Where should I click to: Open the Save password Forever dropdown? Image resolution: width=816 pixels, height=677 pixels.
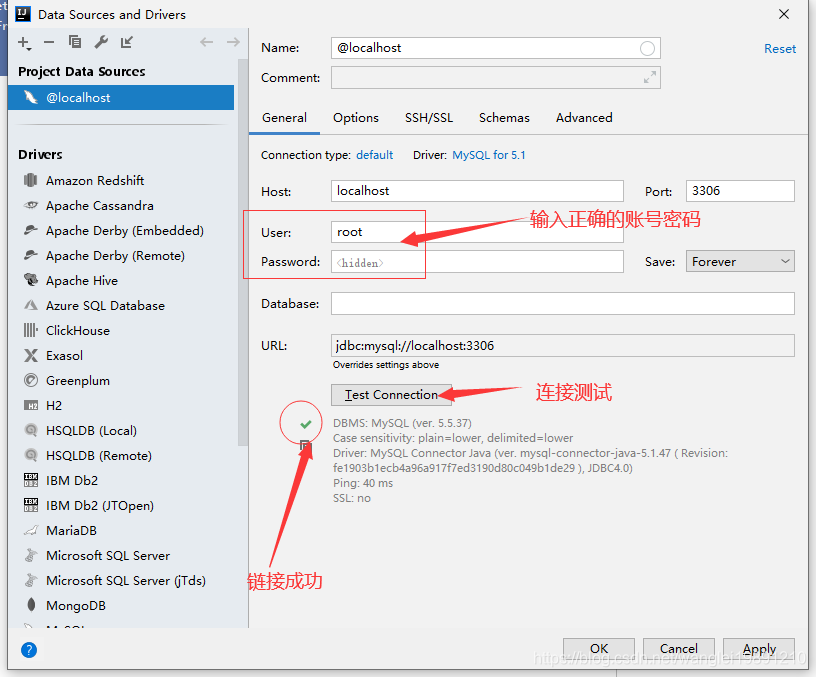click(740, 261)
